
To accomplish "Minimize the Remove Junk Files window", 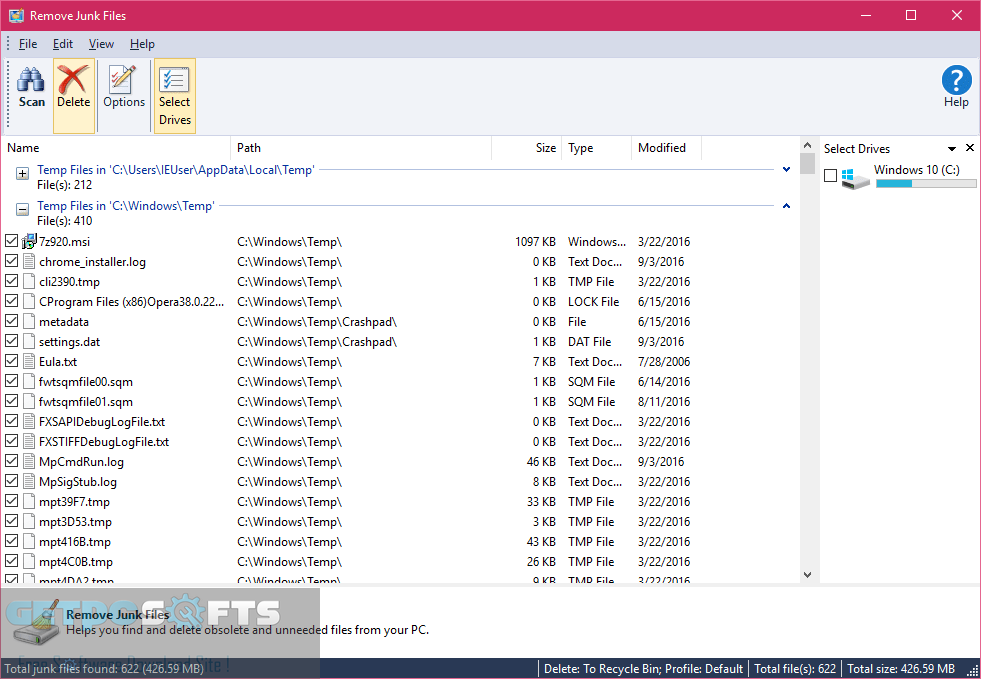I will coord(866,16).
